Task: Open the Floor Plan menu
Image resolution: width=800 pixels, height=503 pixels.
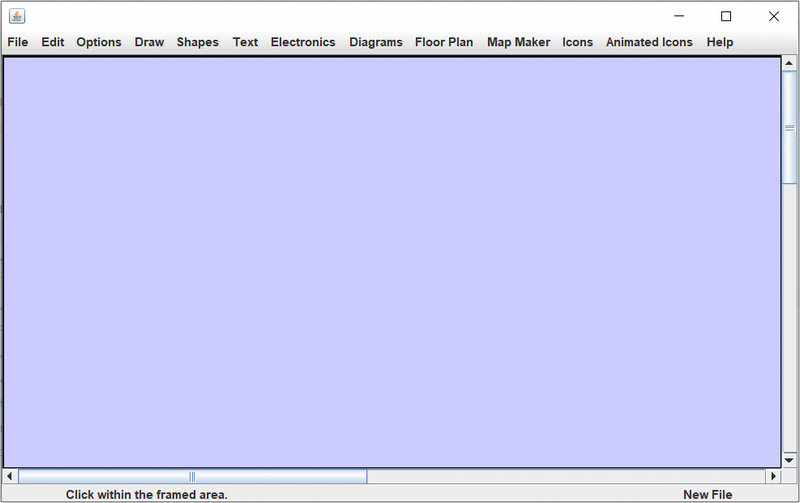Action: [444, 42]
